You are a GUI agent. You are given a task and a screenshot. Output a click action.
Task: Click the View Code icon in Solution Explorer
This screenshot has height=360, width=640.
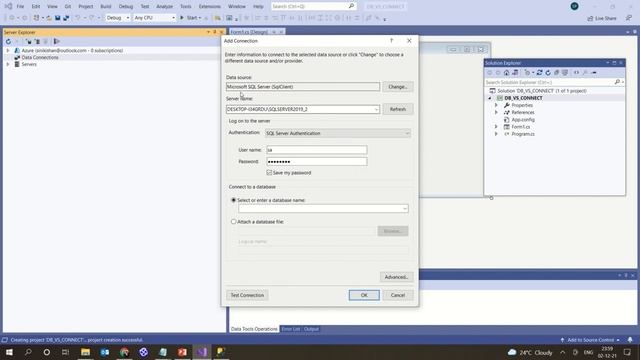tap(576, 73)
